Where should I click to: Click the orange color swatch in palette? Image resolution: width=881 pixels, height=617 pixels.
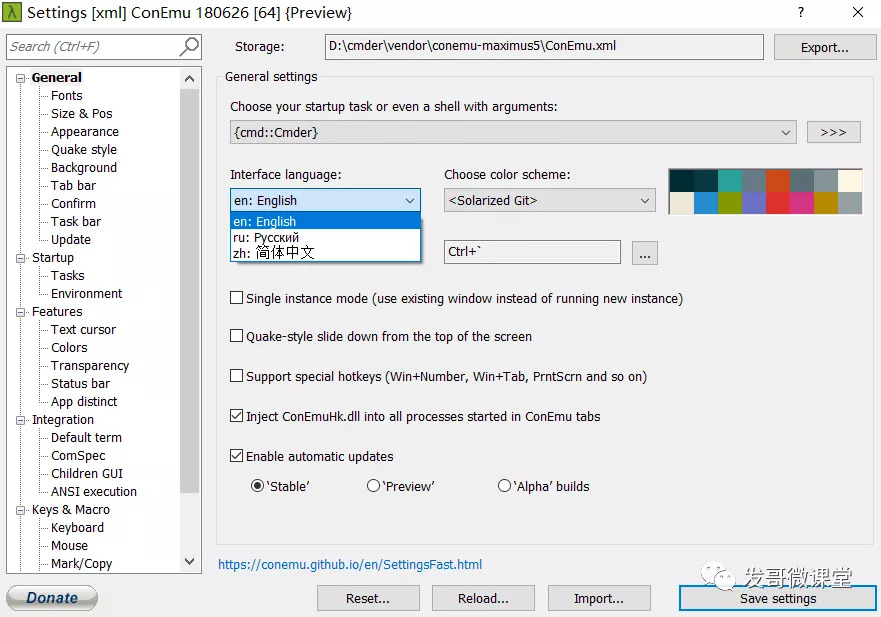coord(777,180)
